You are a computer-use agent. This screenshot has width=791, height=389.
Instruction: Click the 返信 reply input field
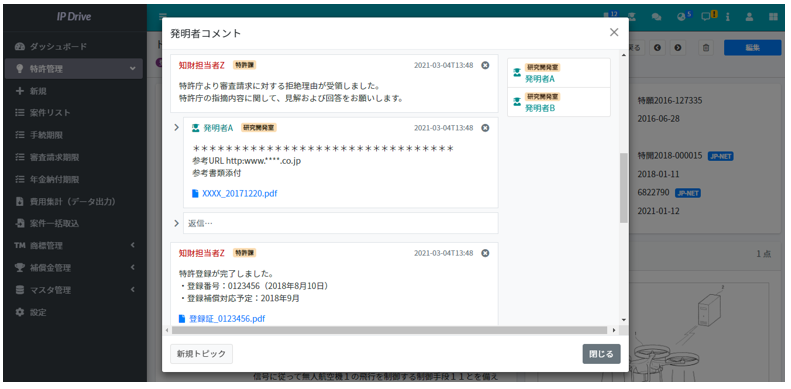point(341,223)
